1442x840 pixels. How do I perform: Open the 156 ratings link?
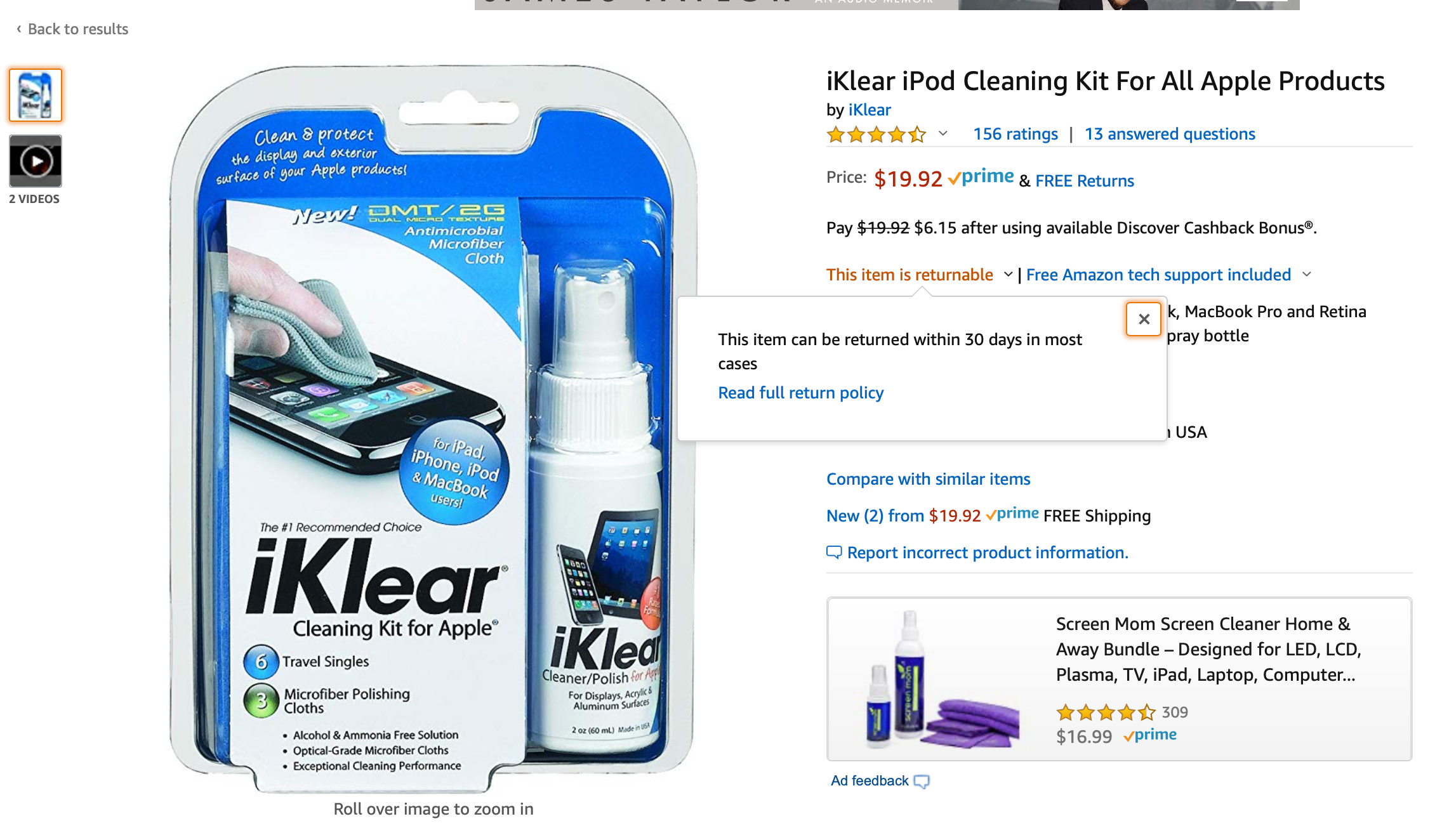click(x=1015, y=134)
